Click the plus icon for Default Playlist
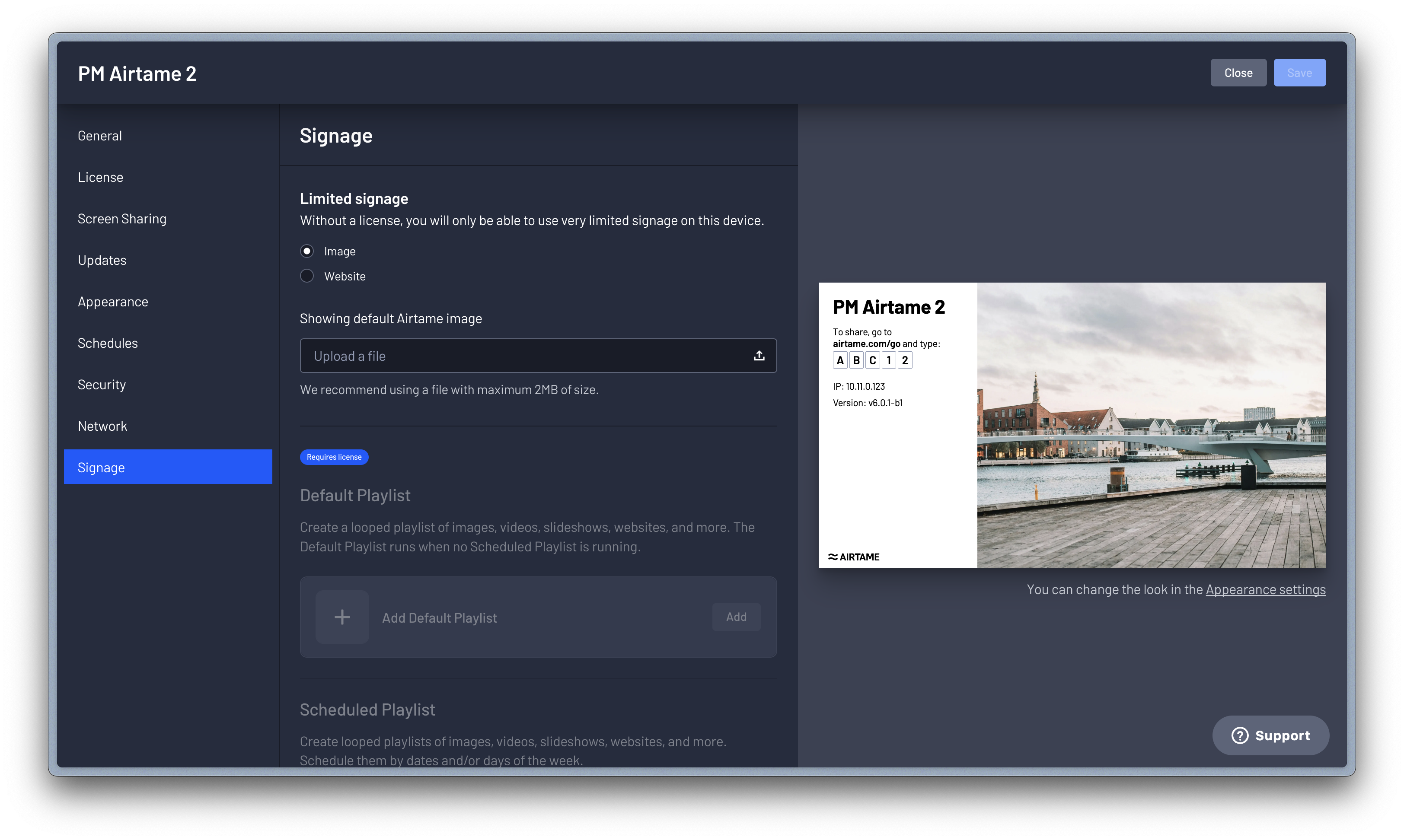This screenshot has width=1404, height=840. pyautogui.click(x=342, y=617)
